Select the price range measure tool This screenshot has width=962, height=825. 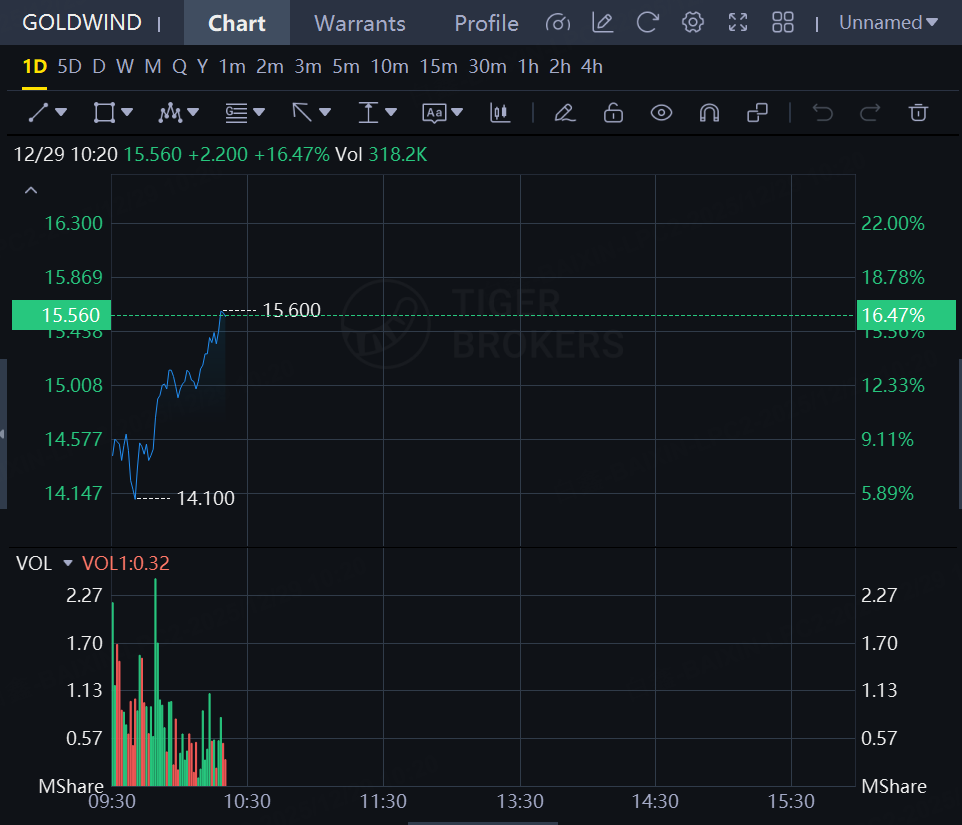pyautogui.click(x=368, y=113)
